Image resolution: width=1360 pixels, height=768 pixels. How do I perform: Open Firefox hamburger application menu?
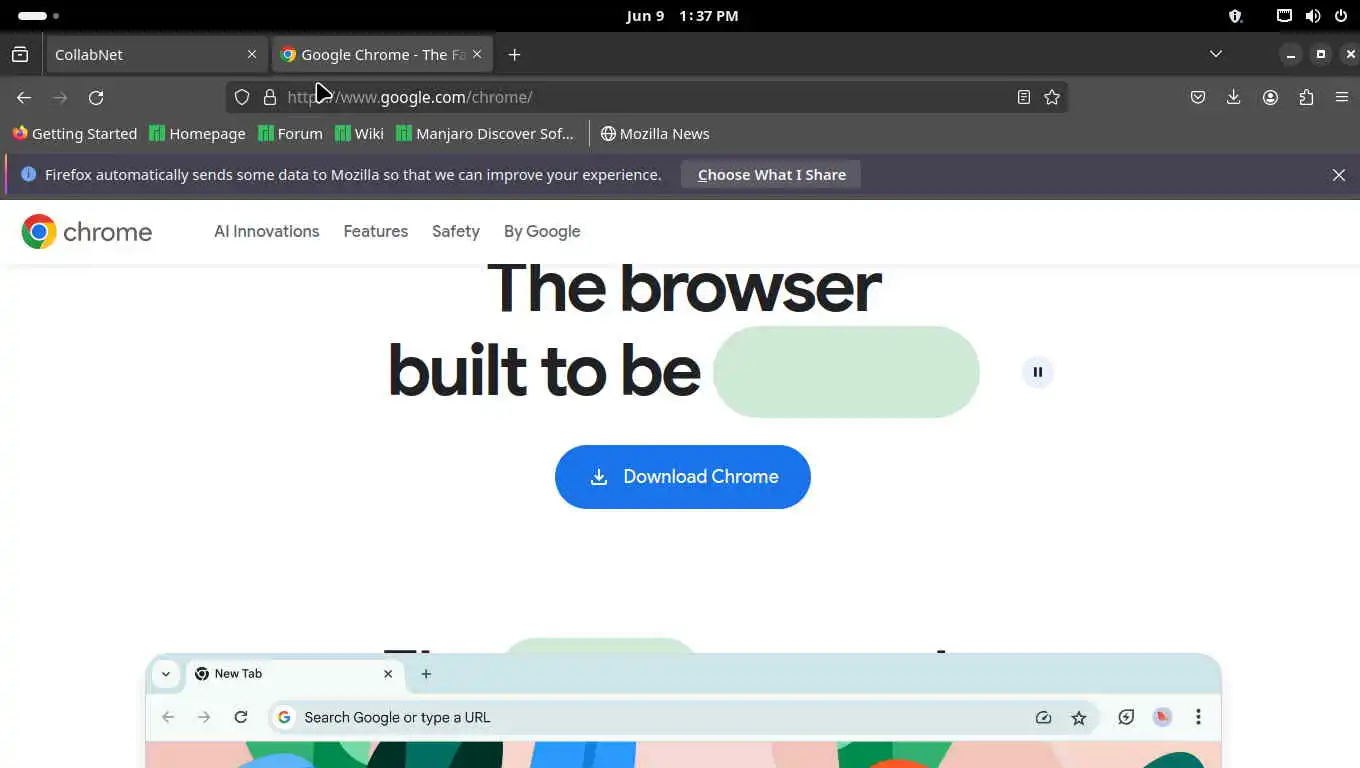[1342, 97]
